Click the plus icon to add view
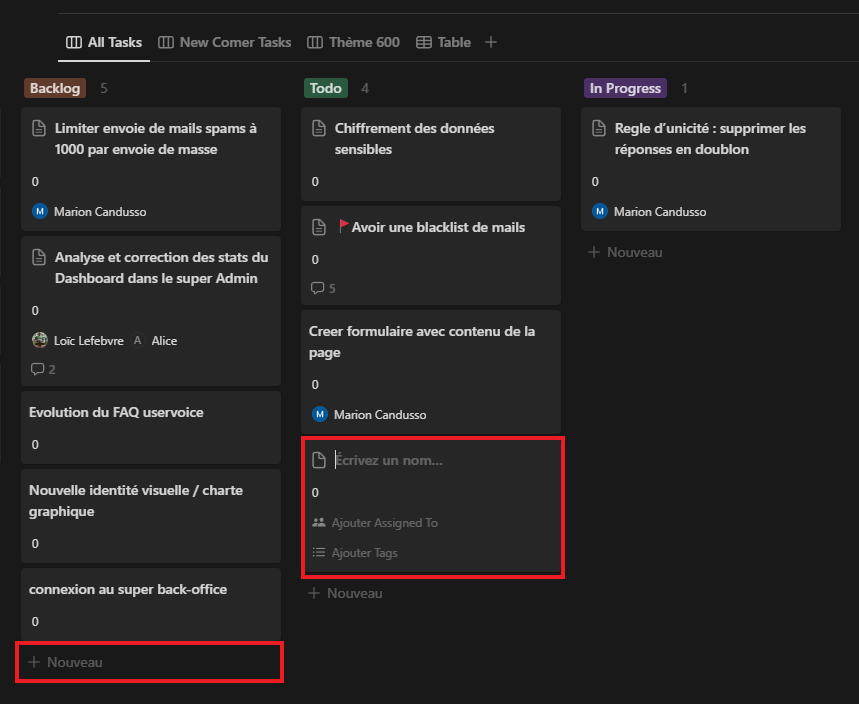This screenshot has width=859, height=704. pos(491,42)
